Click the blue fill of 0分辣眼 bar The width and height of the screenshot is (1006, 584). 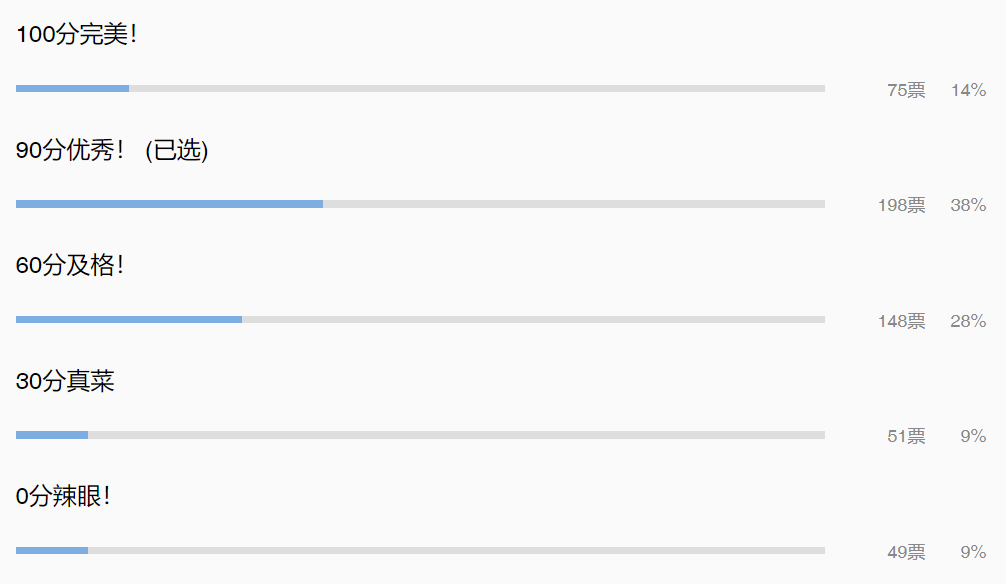pyautogui.click(x=52, y=551)
